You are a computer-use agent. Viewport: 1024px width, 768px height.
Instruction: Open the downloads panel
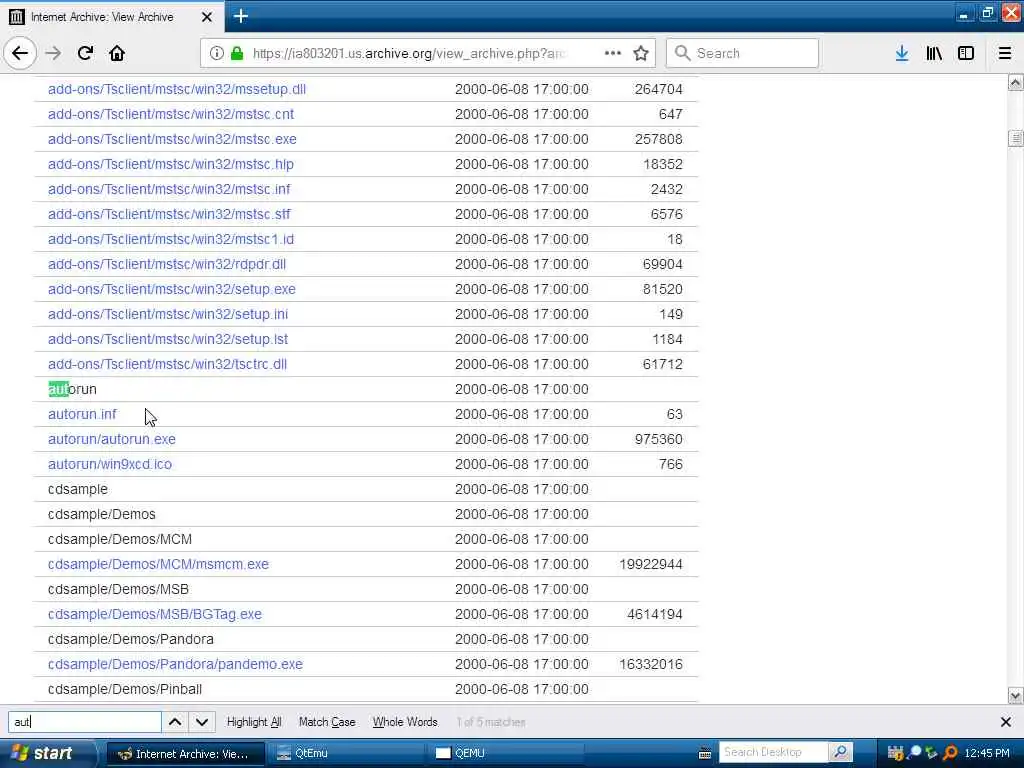(x=902, y=53)
